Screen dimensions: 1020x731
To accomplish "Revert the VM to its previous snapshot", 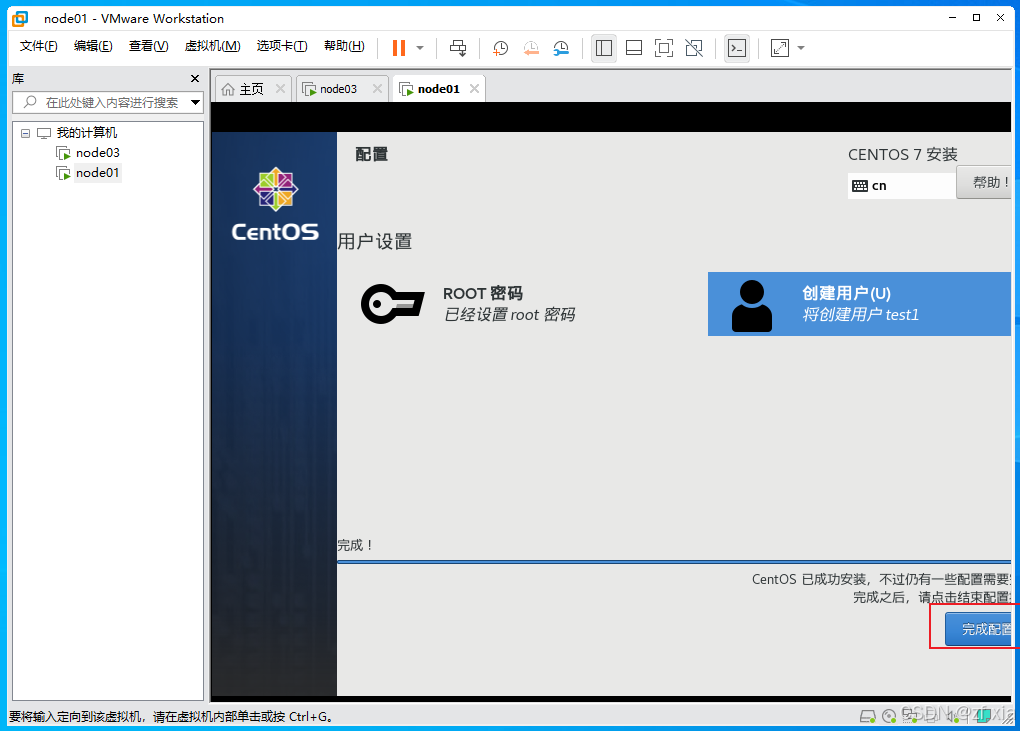I will (531, 47).
